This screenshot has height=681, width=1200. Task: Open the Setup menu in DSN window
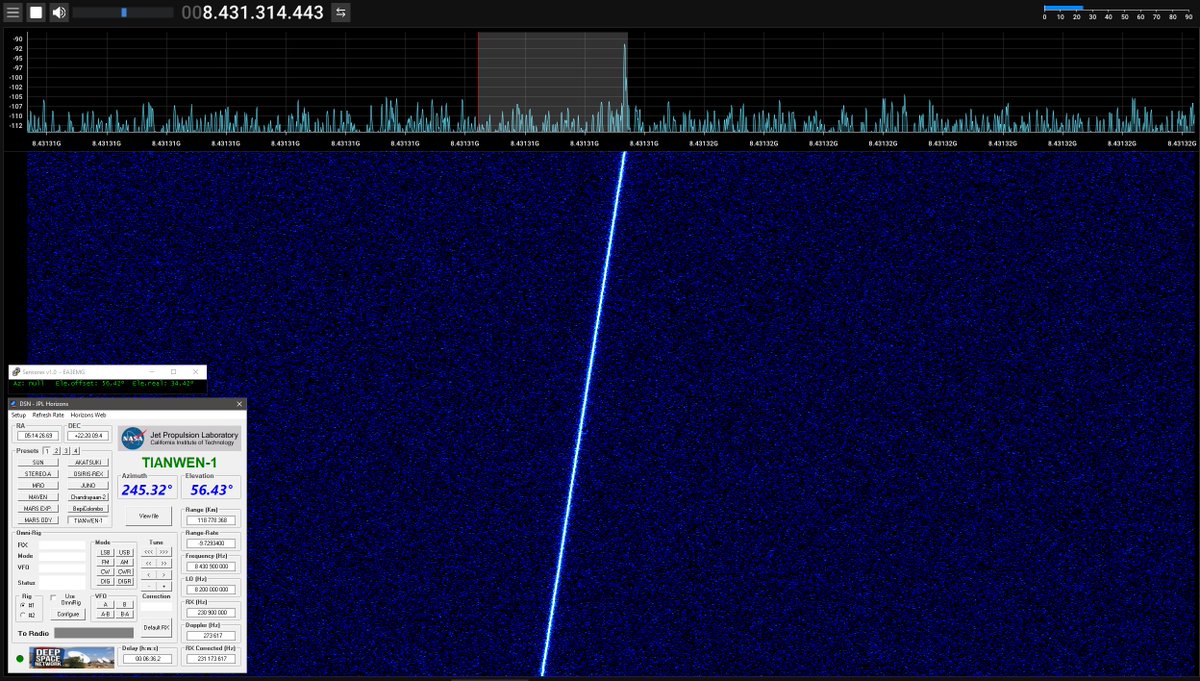pos(18,415)
